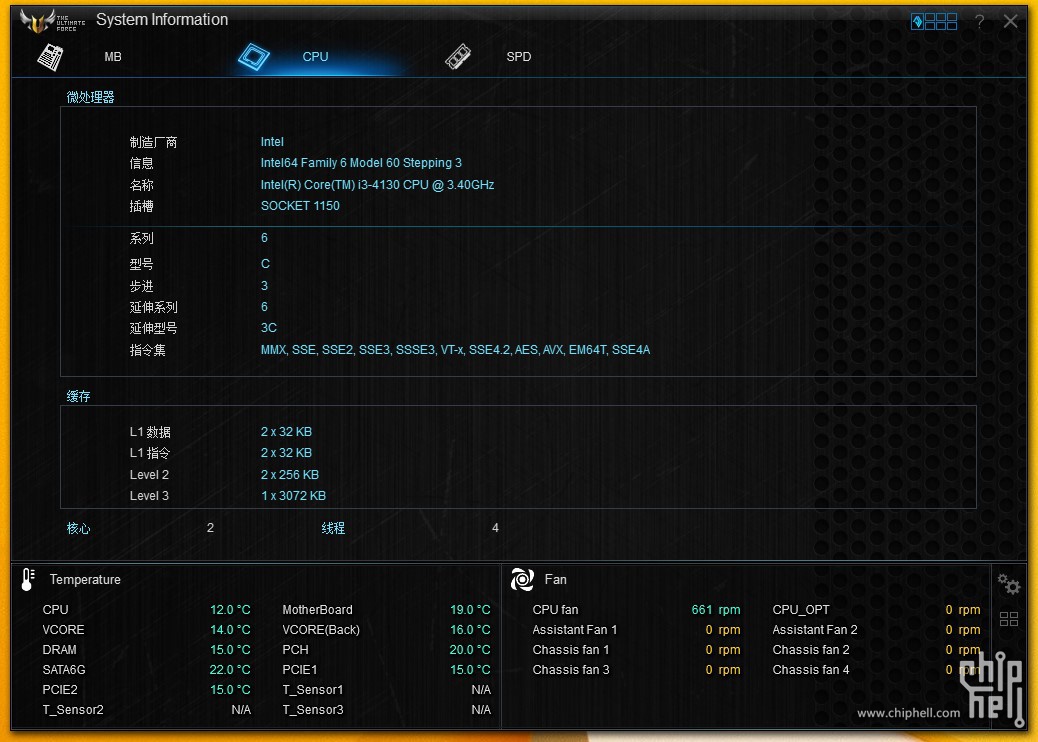Image resolution: width=1038 pixels, height=742 pixels.
Task: Click the MMX, SSE instruction set list
Action: [x=455, y=349]
